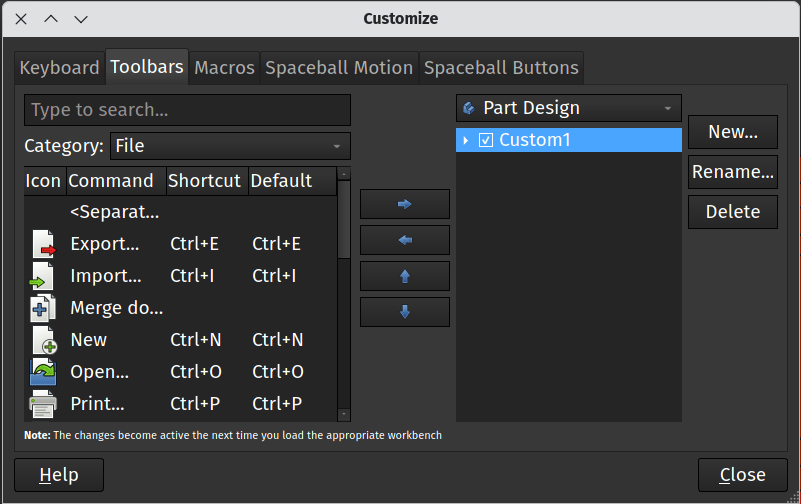The height and width of the screenshot is (504, 801).
Task: Select the Open file icon
Action: (x=43, y=372)
